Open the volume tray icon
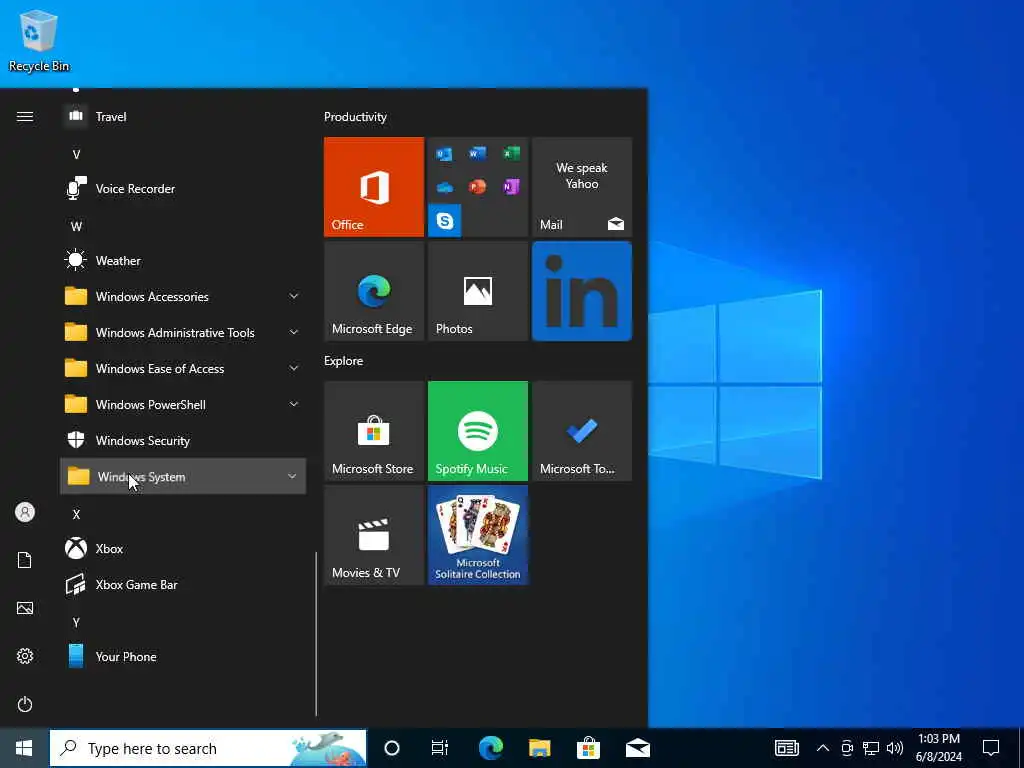 895,748
